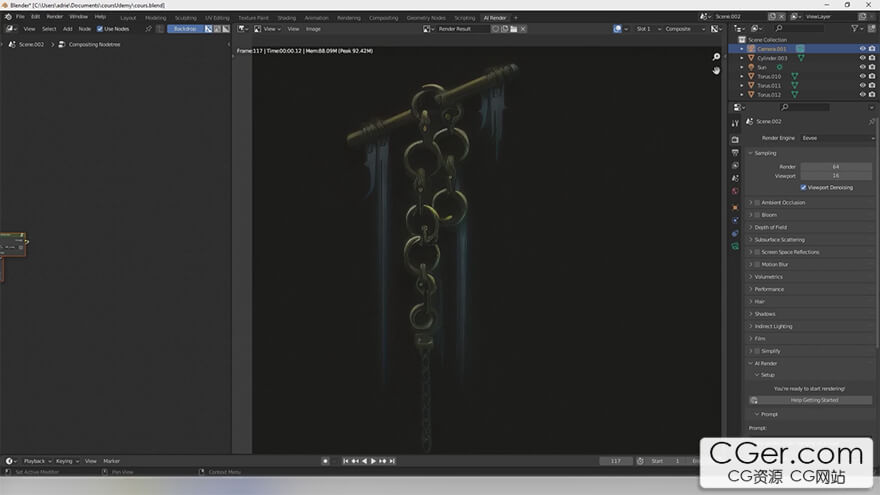This screenshot has width=880, height=495.
Task: Toggle Viewport Denoising checkbox
Action: tap(804, 187)
